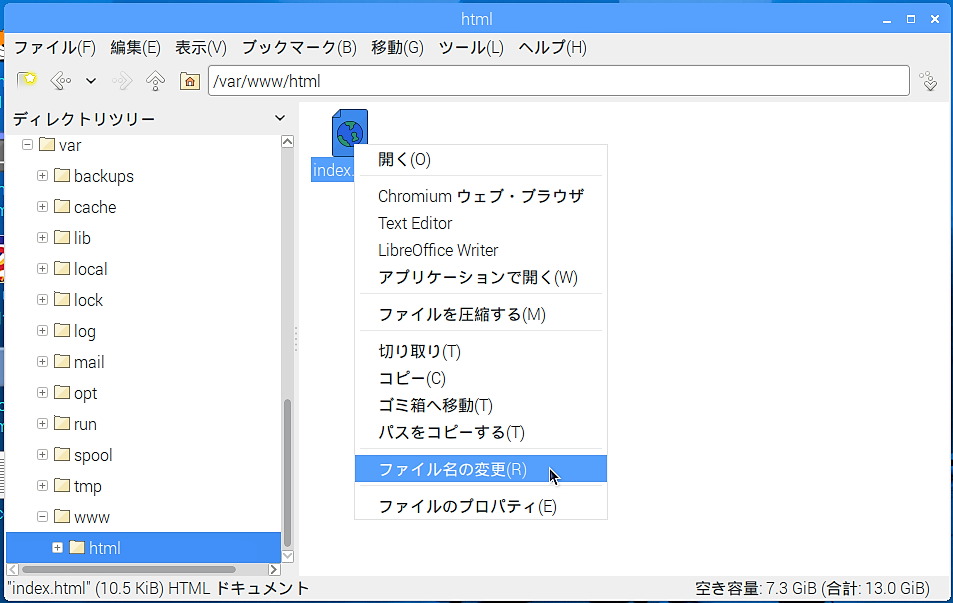Select the log folder in tree
The width and height of the screenshot is (953, 603).
point(75,331)
